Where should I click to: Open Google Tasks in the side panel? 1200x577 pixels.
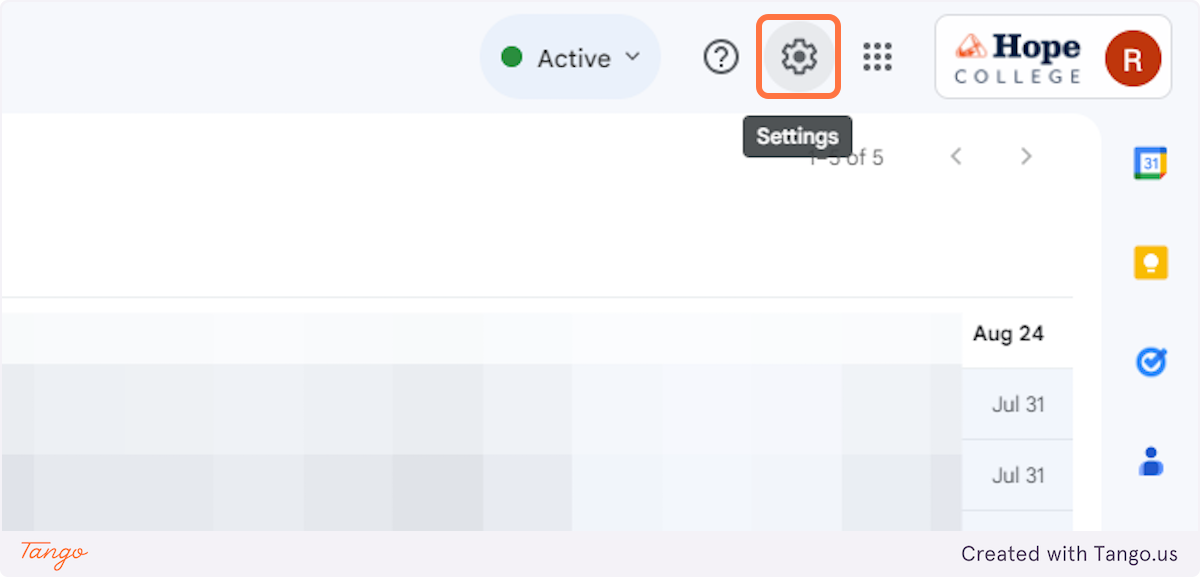1150,362
